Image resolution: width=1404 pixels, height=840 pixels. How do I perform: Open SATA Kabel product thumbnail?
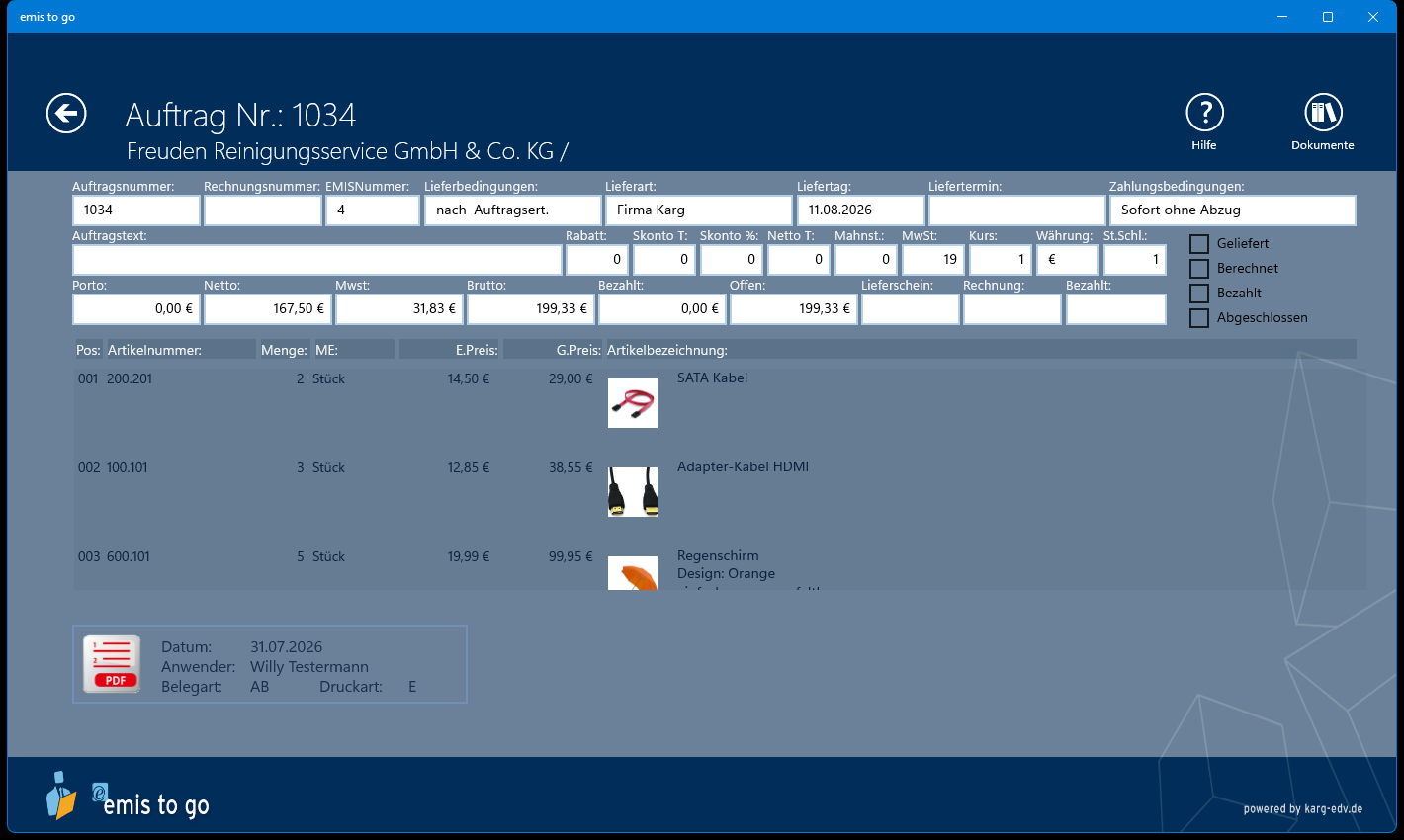(633, 403)
